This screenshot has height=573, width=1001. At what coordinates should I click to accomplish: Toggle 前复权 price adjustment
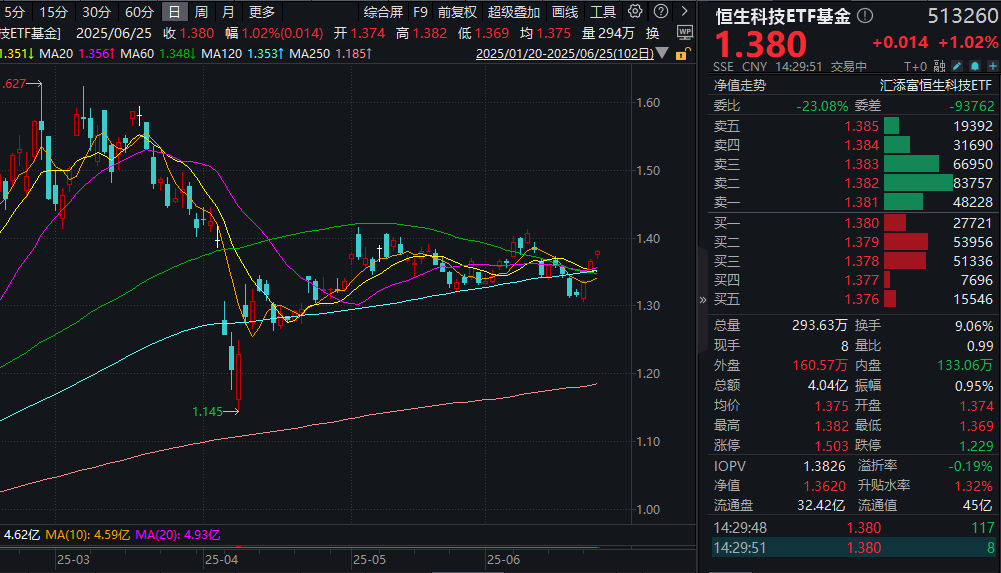pos(457,12)
